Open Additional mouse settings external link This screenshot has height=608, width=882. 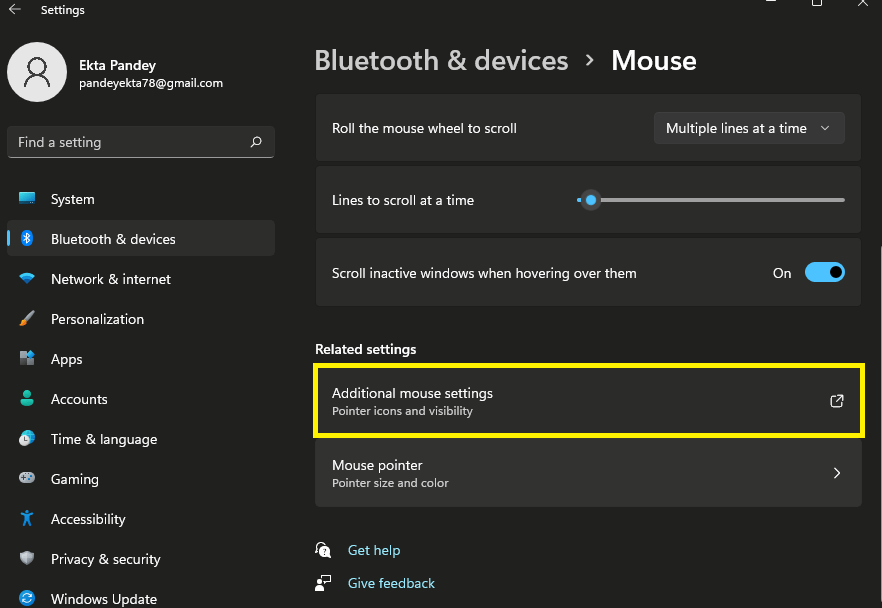click(837, 401)
